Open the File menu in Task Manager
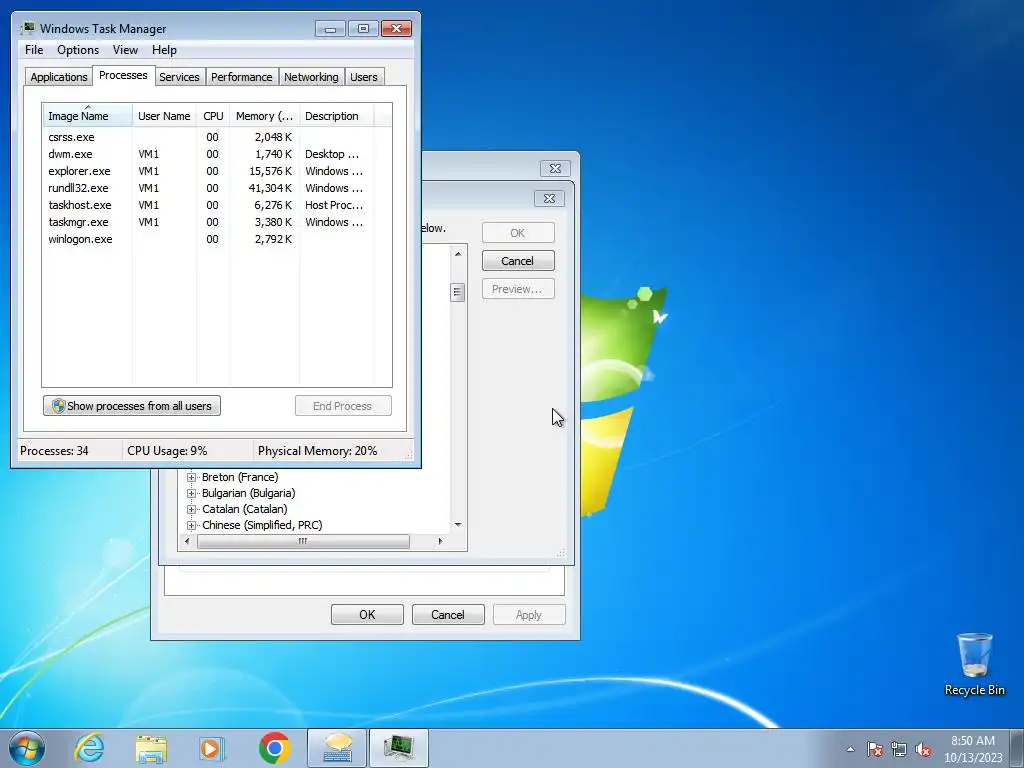The image size is (1024, 768). 34,50
